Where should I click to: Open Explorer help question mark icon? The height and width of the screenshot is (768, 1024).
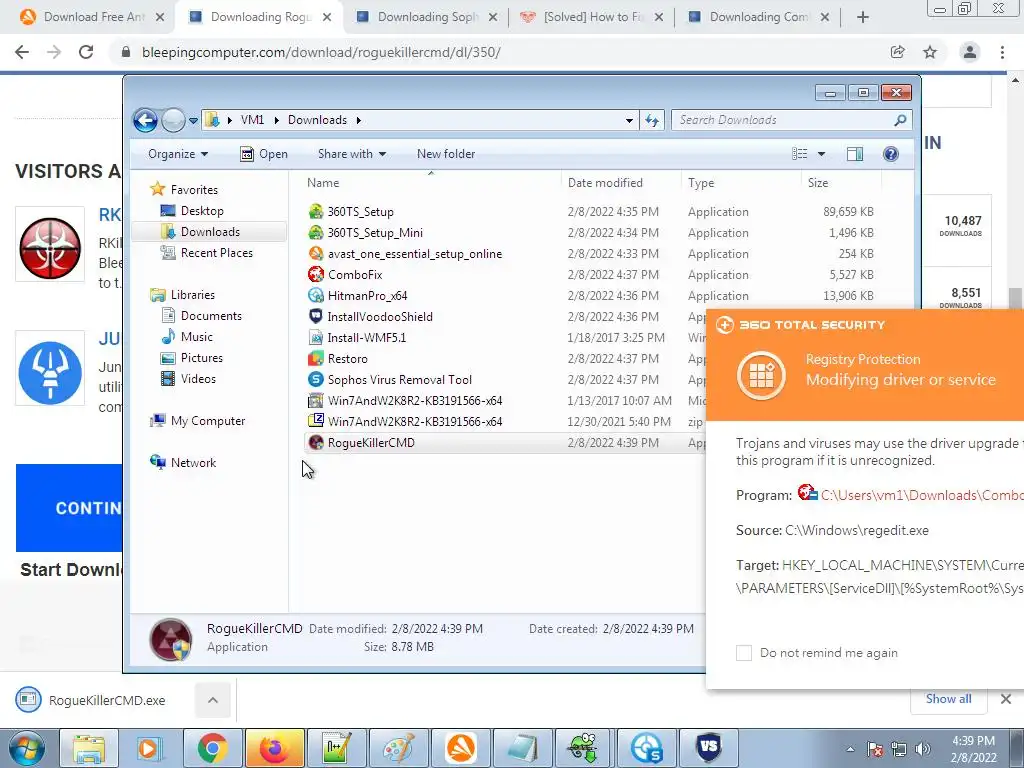pyautogui.click(x=890, y=154)
